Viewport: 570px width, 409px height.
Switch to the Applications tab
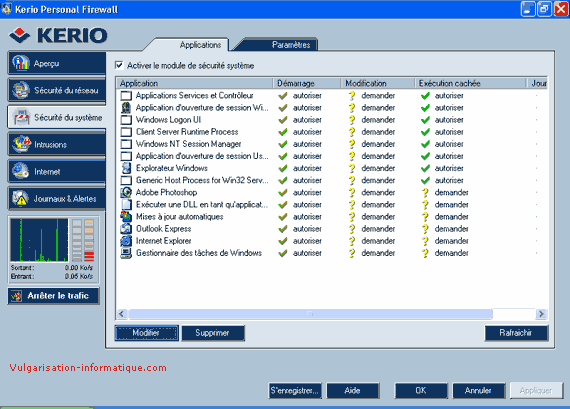tap(200, 45)
